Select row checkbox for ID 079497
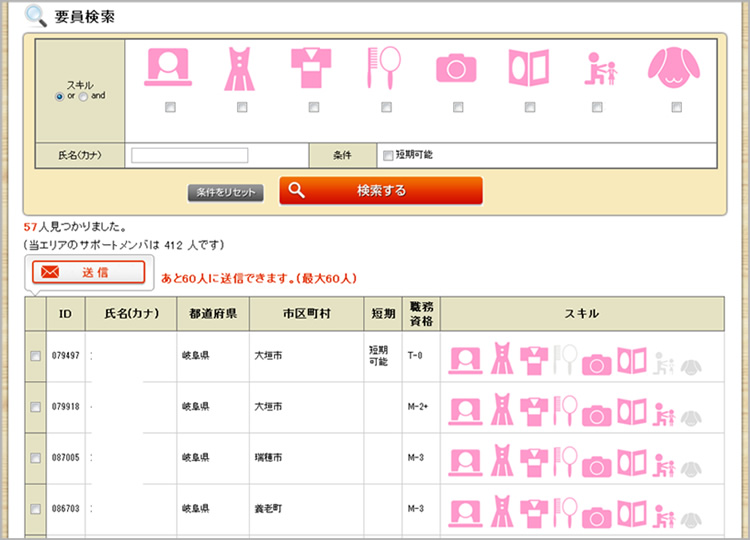 (x=35, y=356)
